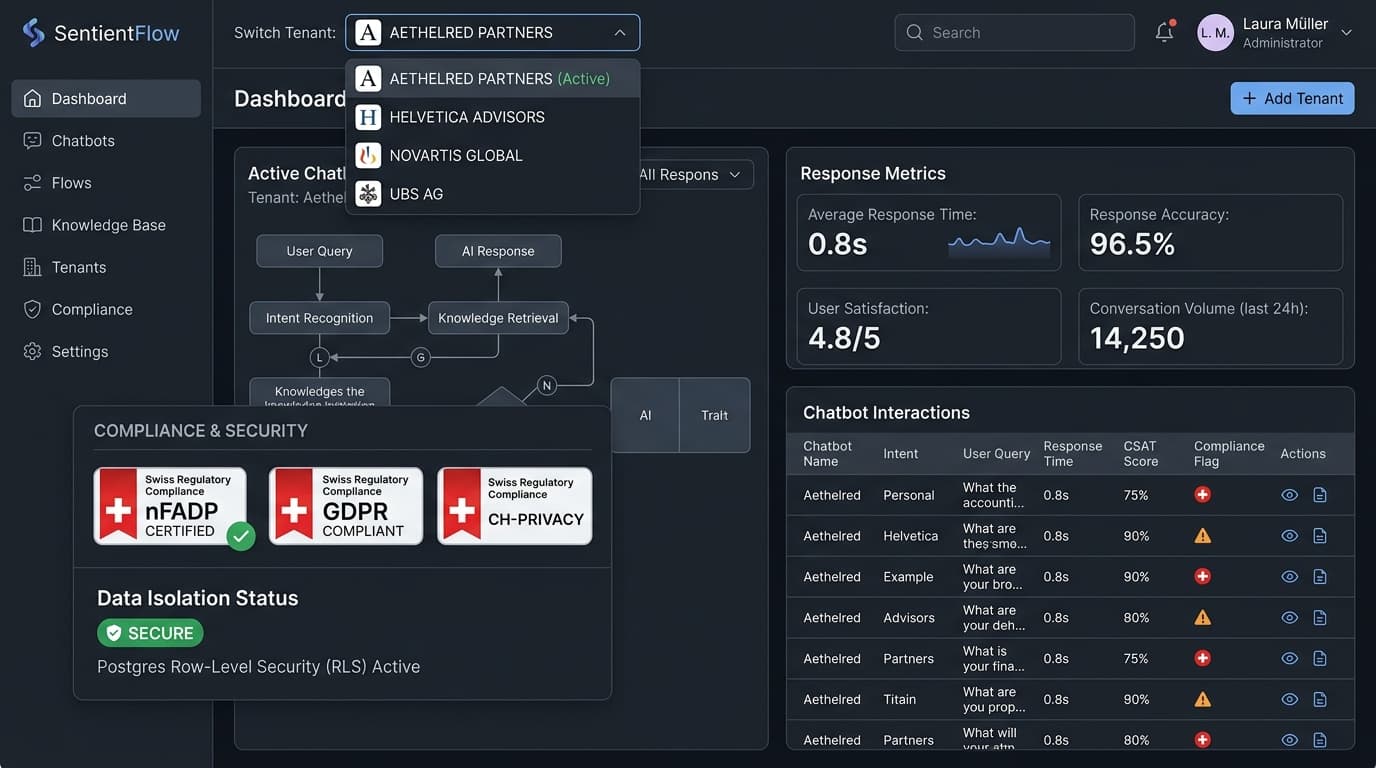Open the GDPR Compliant badge
This screenshot has width=1376, height=768.
point(346,506)
